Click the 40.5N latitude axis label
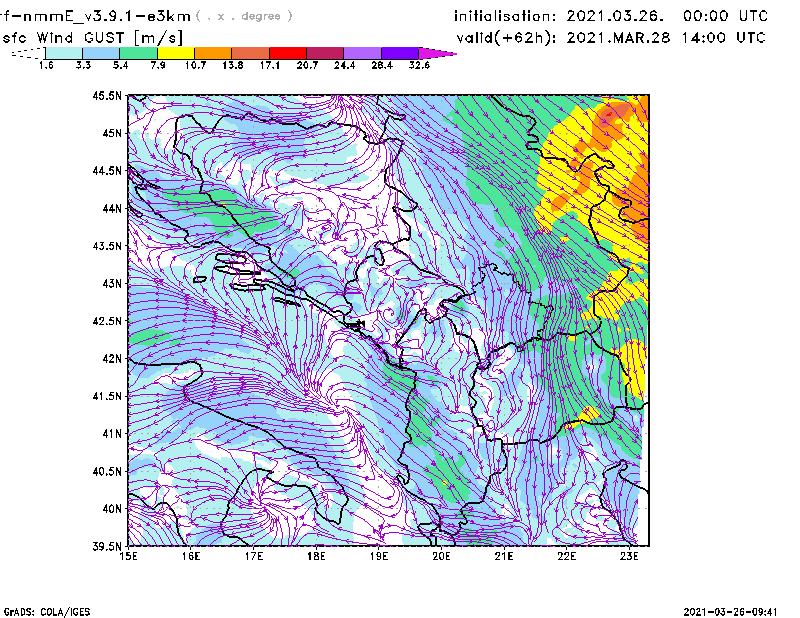800x618 pixels. coord(107,471)
